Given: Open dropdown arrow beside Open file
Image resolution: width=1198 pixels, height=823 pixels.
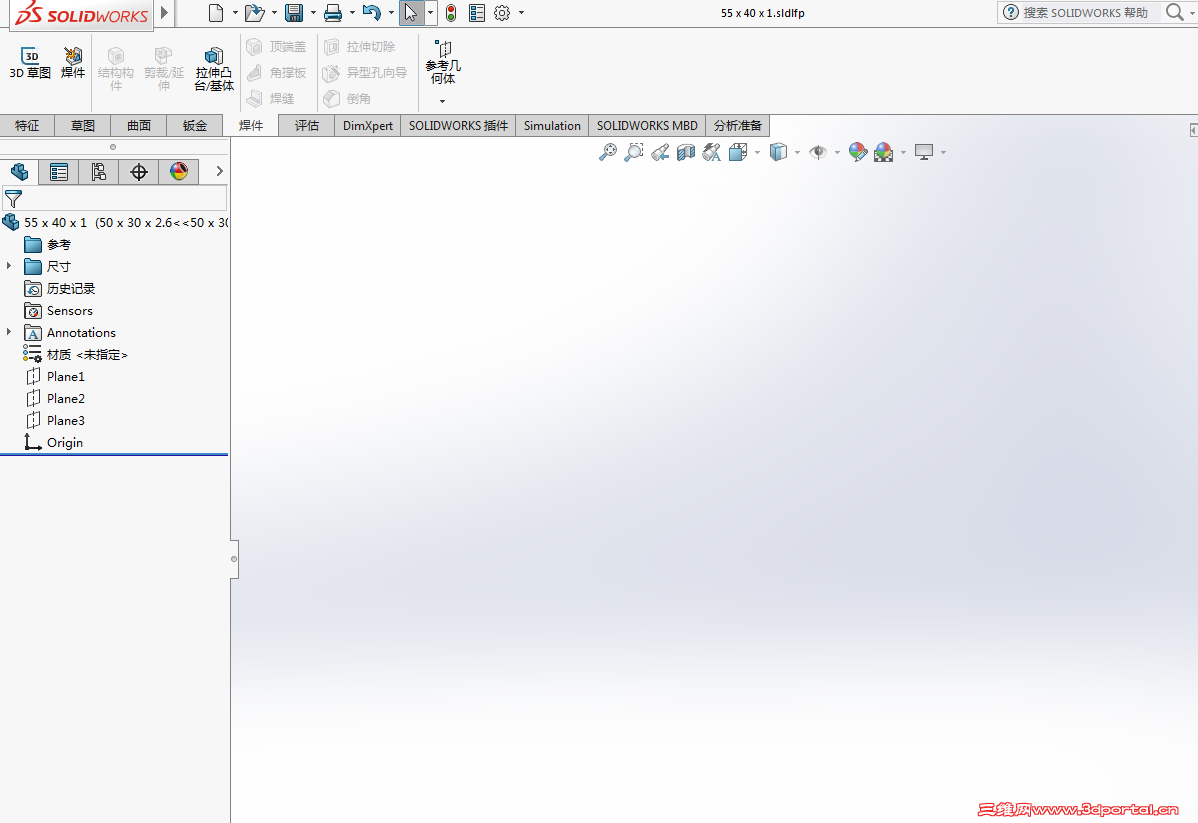Looking at the screenshot, I should (x=274, y=12).
